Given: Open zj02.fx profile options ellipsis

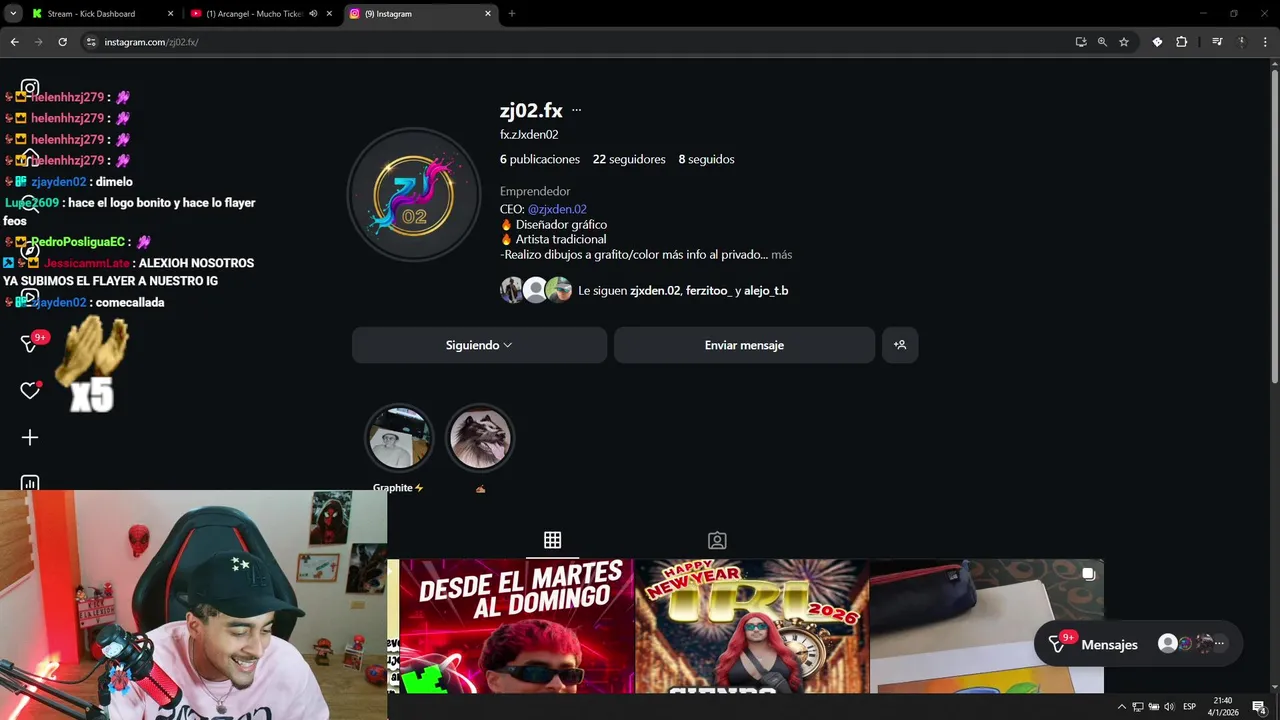Looking at the screenshot, I should 576,111.
